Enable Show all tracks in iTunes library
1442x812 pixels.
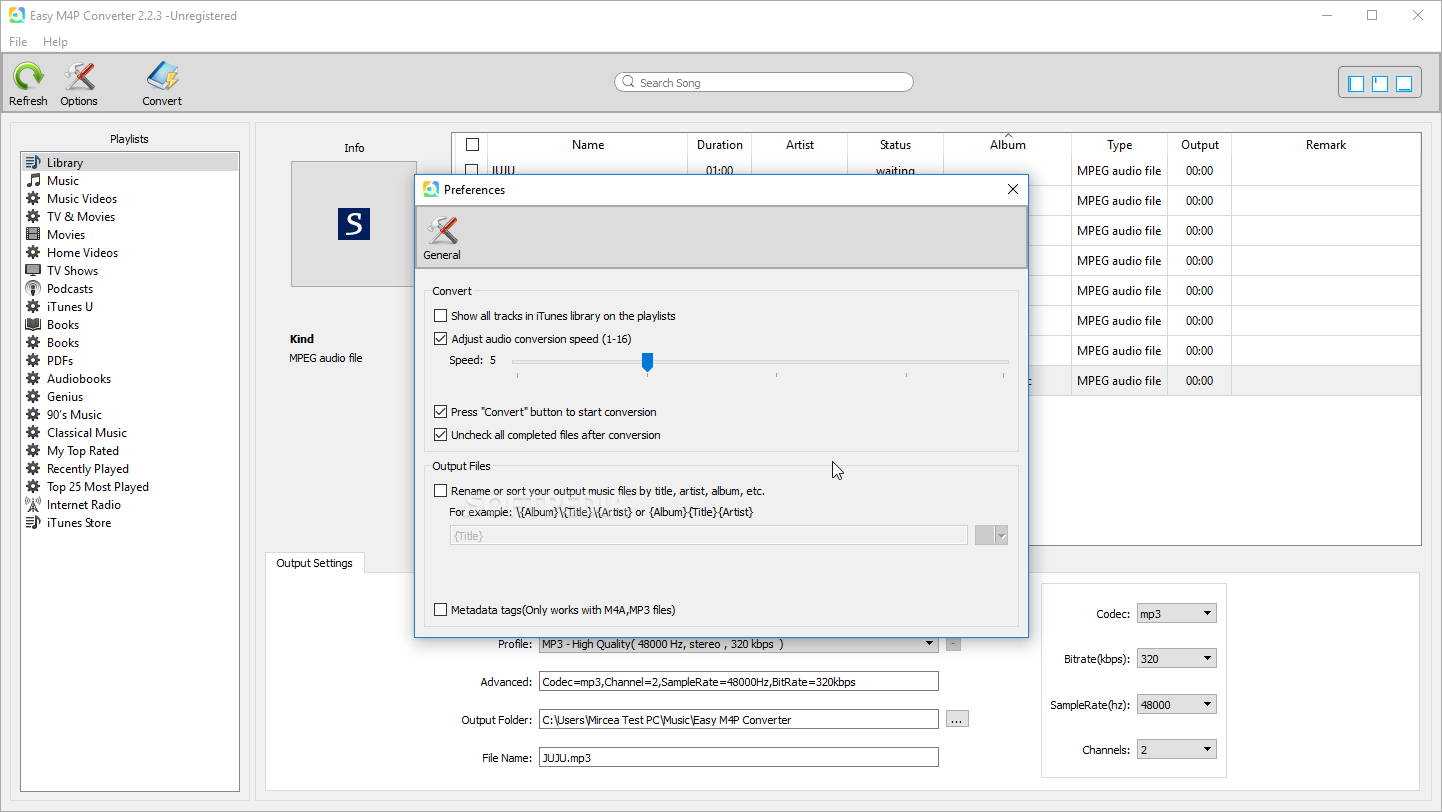441,316
